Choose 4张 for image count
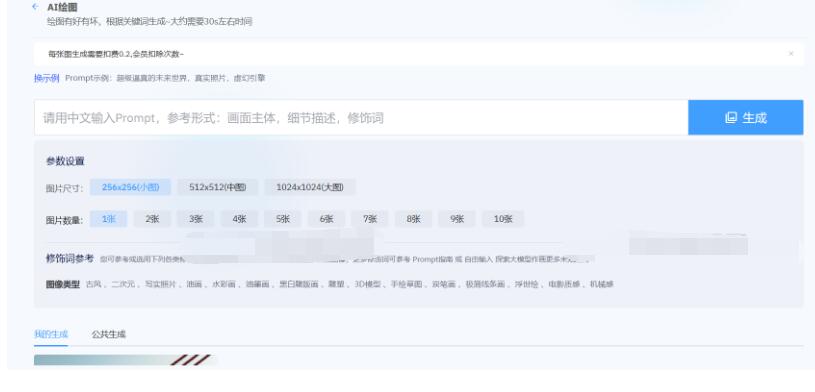The width and height of the screenshot is (815, 392). (x=239, y=219)
